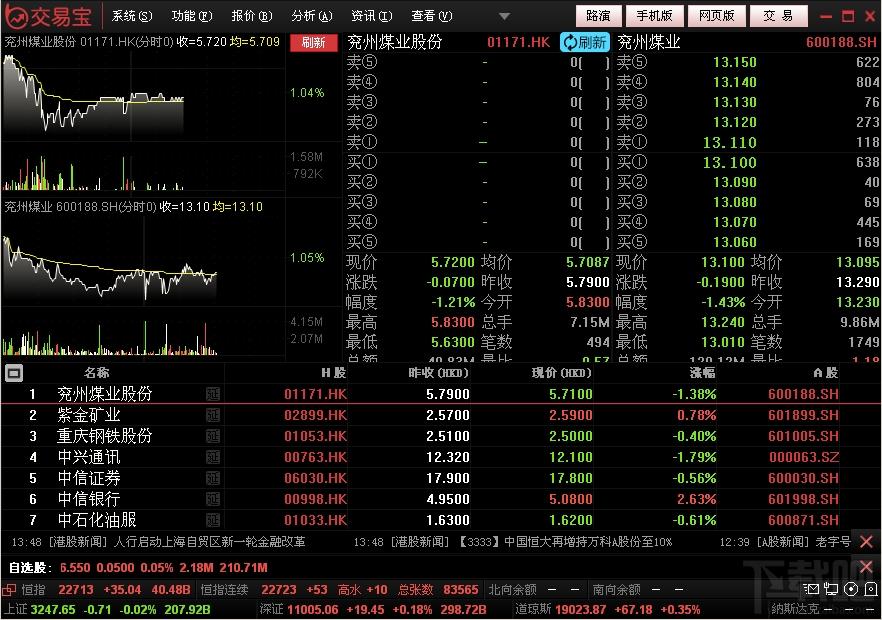Click the 交易宝 logo icon
This screenshot has height=620, width=882.
point(16,16)
